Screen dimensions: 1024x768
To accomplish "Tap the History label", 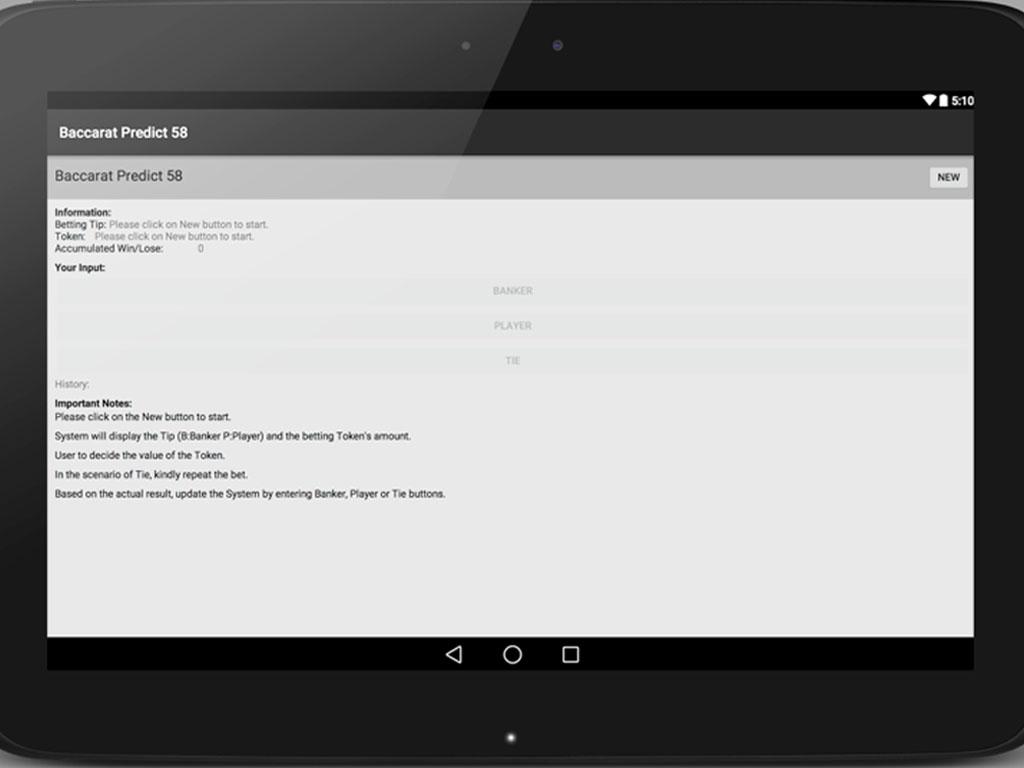I will point(72,384).
